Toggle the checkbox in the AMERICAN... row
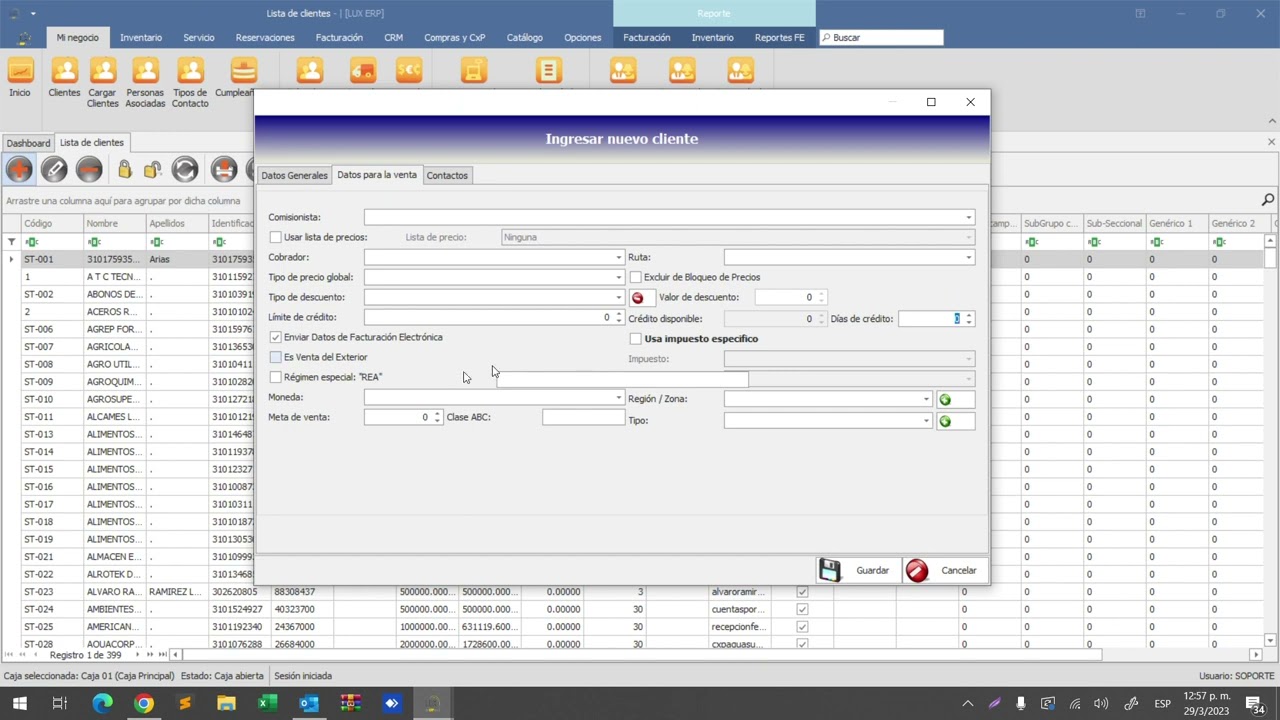Screen dimensions: 1280x720 802,627
